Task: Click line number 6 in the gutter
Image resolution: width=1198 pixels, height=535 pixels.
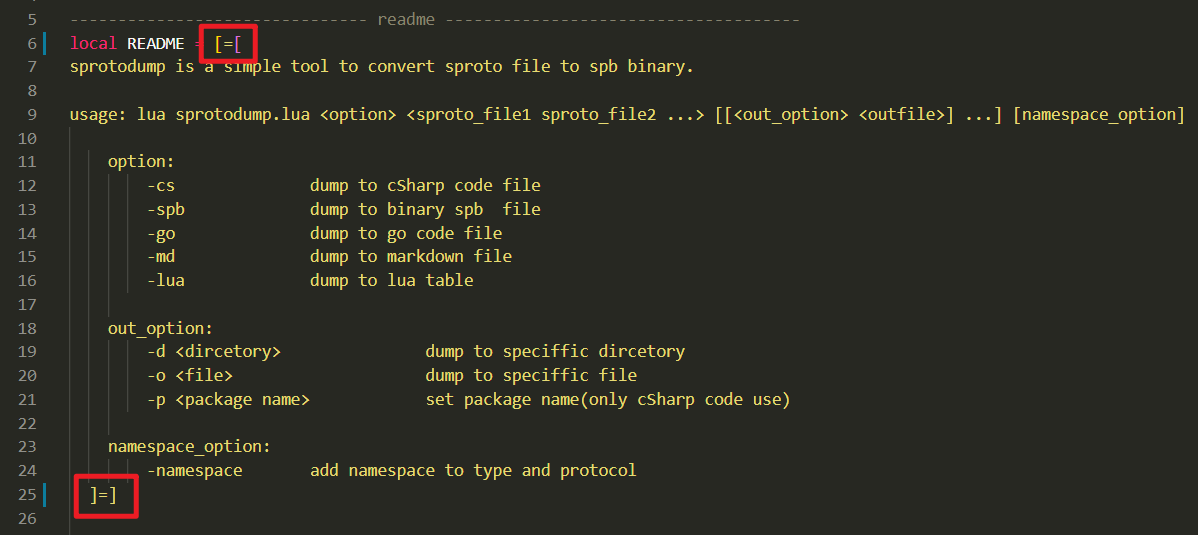Action: [32, 43]
